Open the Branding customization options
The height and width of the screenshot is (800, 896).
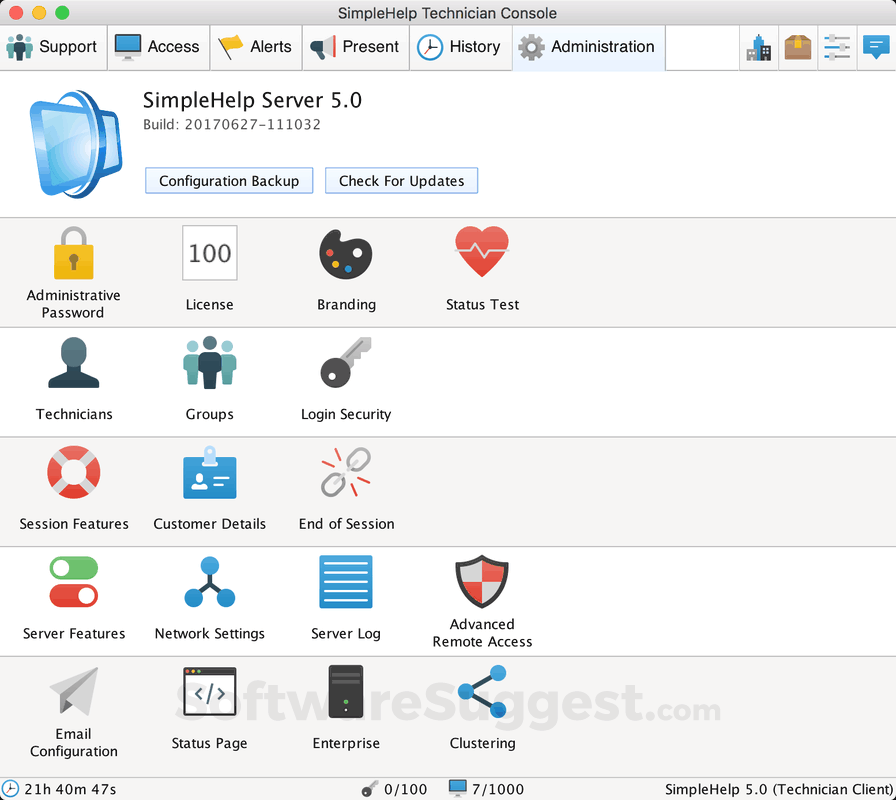tap(346, 265)
